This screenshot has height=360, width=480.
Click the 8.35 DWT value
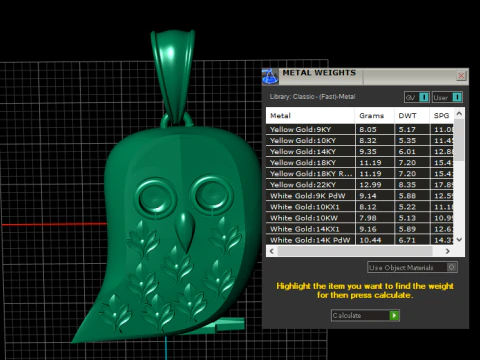(407, 184)
